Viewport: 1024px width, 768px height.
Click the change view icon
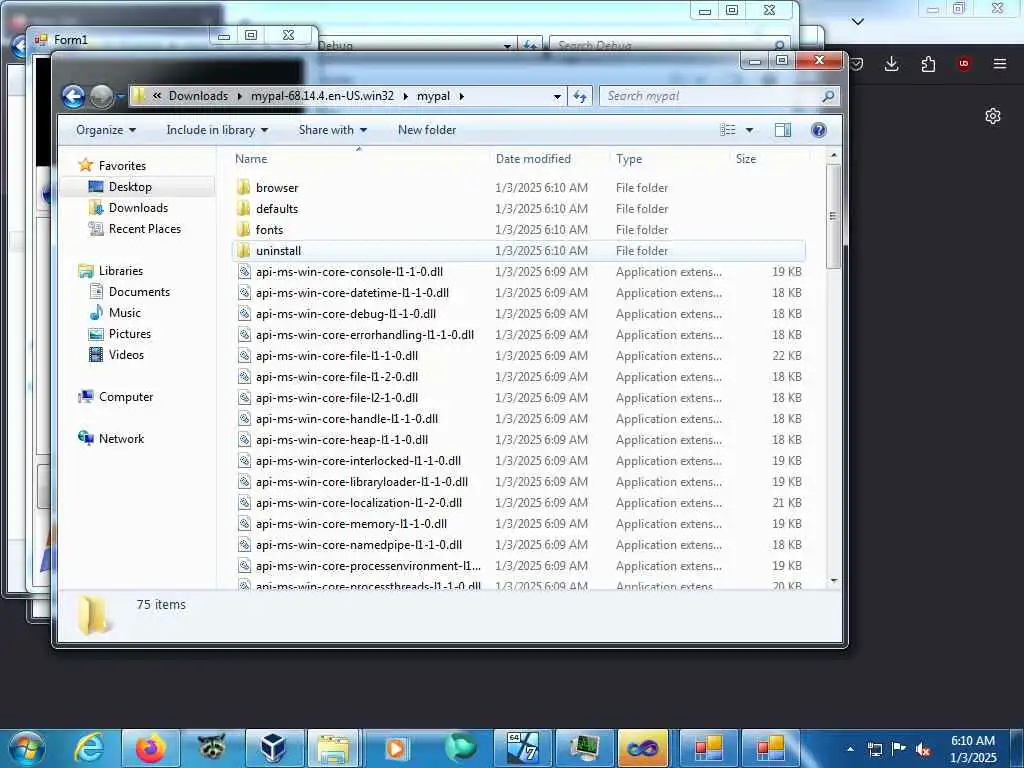pos(728,130)
